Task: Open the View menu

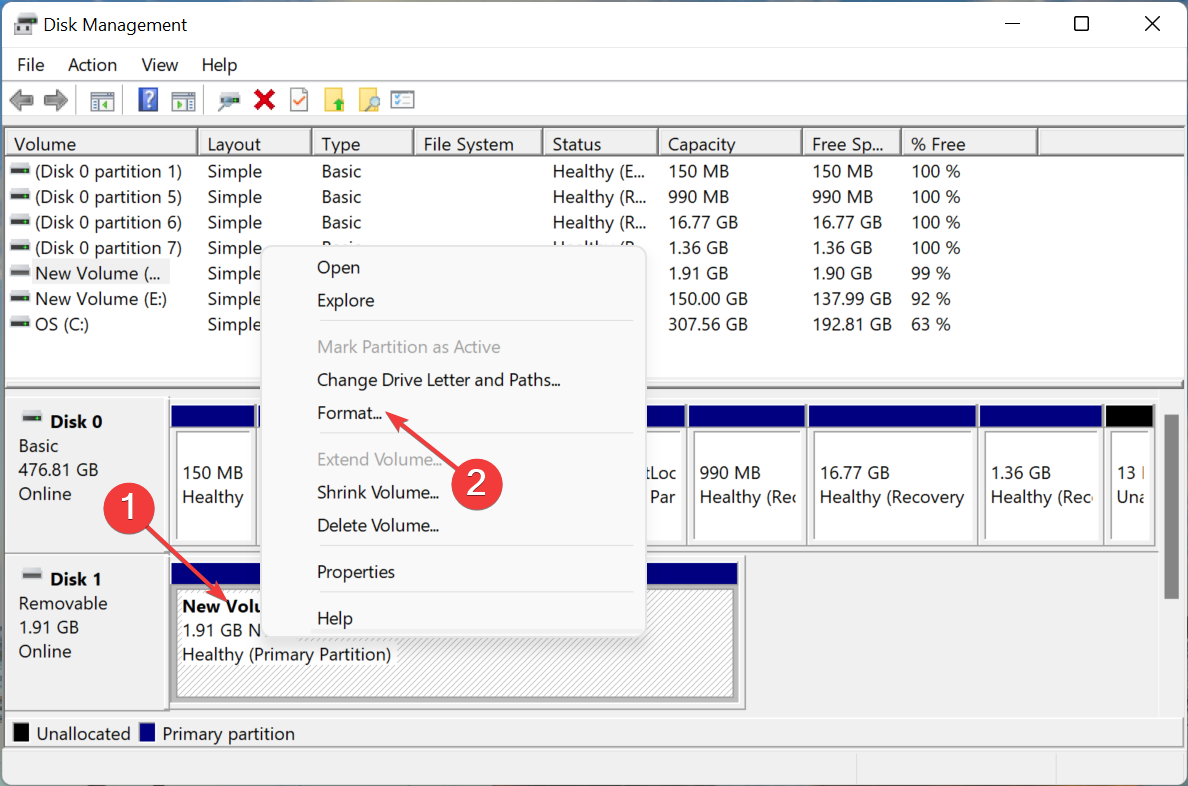Action: click(x=159, y=65)
